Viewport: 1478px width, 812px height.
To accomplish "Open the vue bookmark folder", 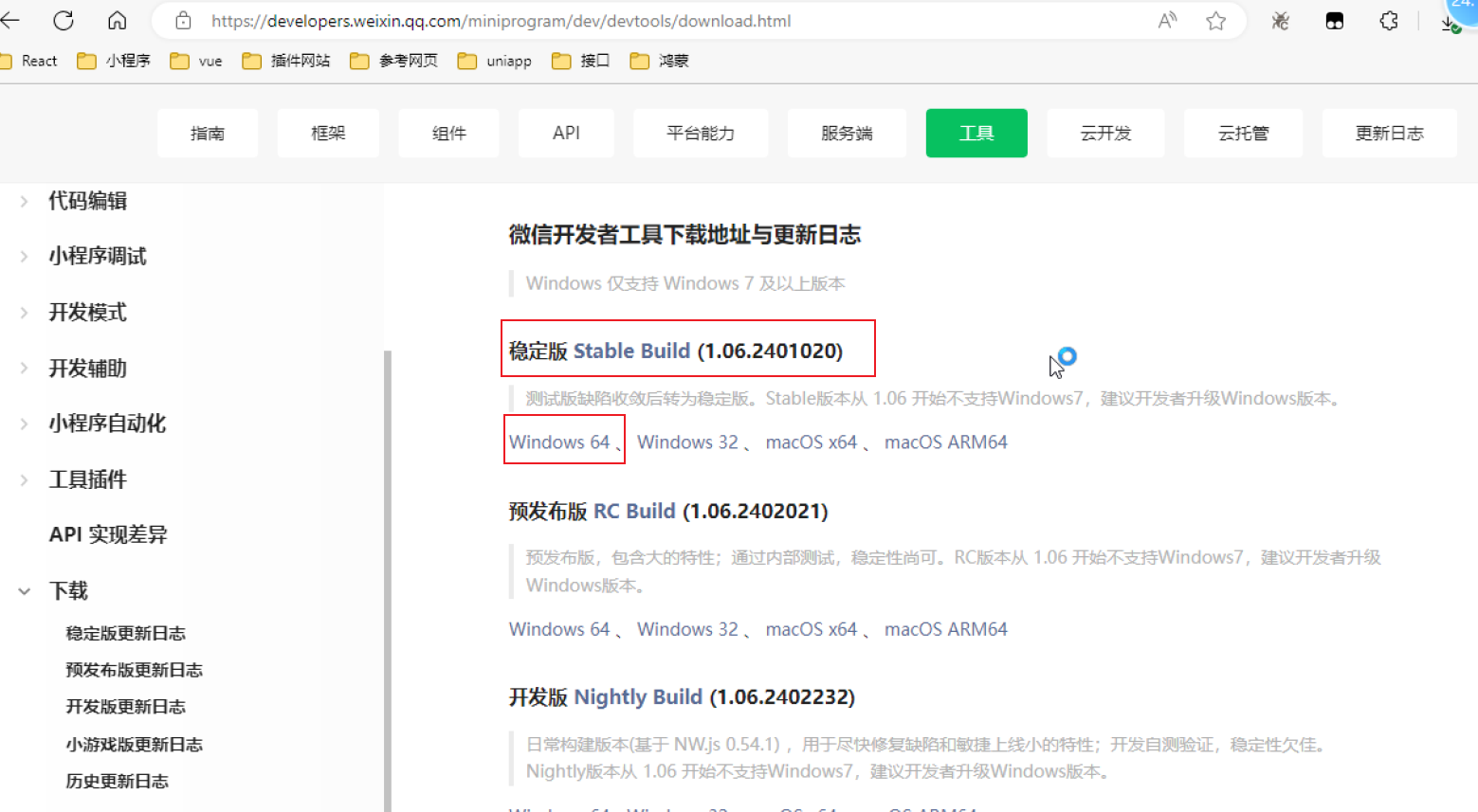I will [196, 61].
